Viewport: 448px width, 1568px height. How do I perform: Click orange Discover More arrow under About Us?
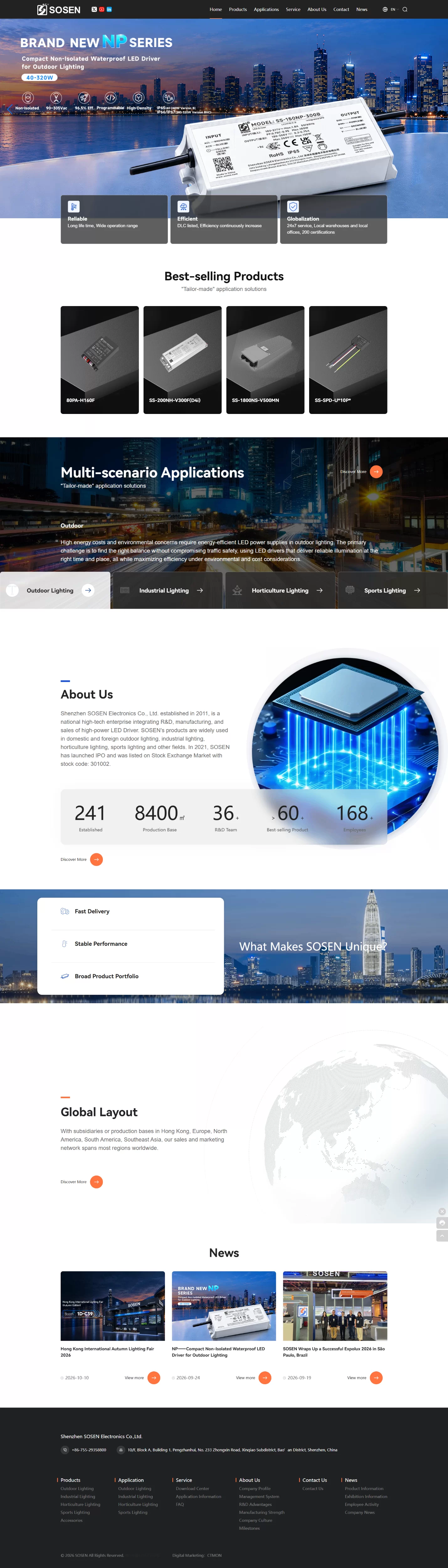[x=96, y=860]
